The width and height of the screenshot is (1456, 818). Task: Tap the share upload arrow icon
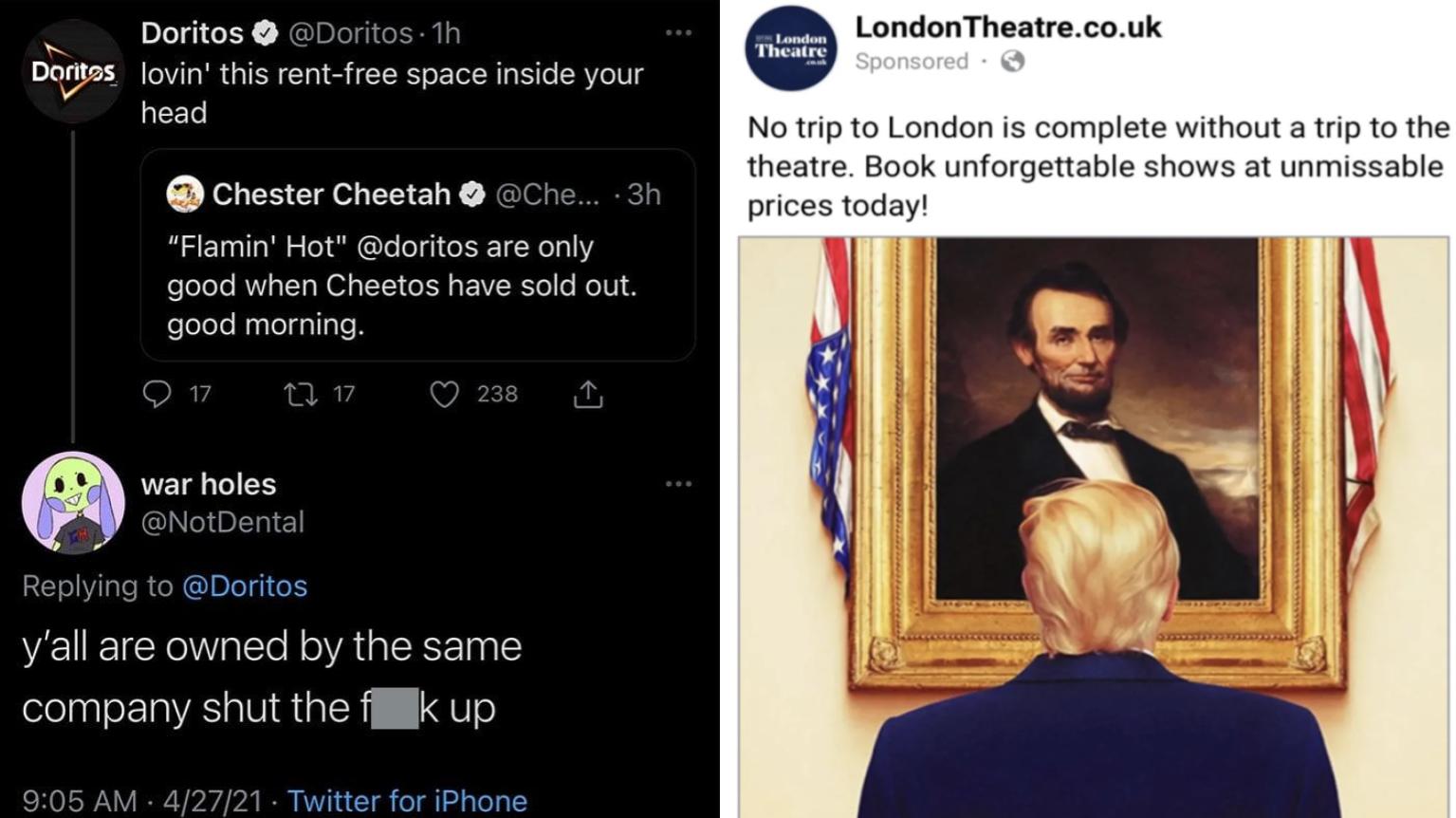(x=588, y=393)
